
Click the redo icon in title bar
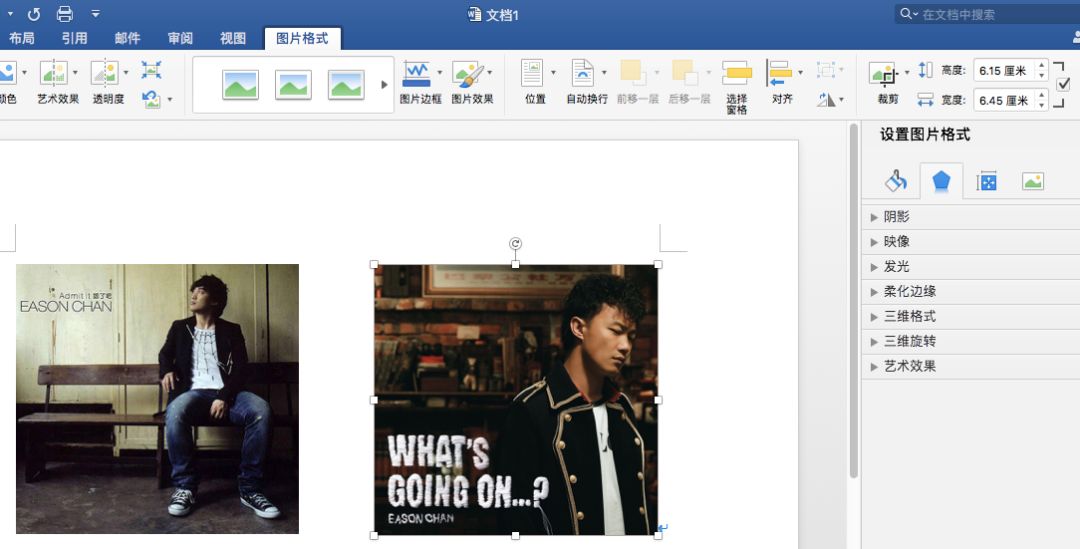coord(34,14)
